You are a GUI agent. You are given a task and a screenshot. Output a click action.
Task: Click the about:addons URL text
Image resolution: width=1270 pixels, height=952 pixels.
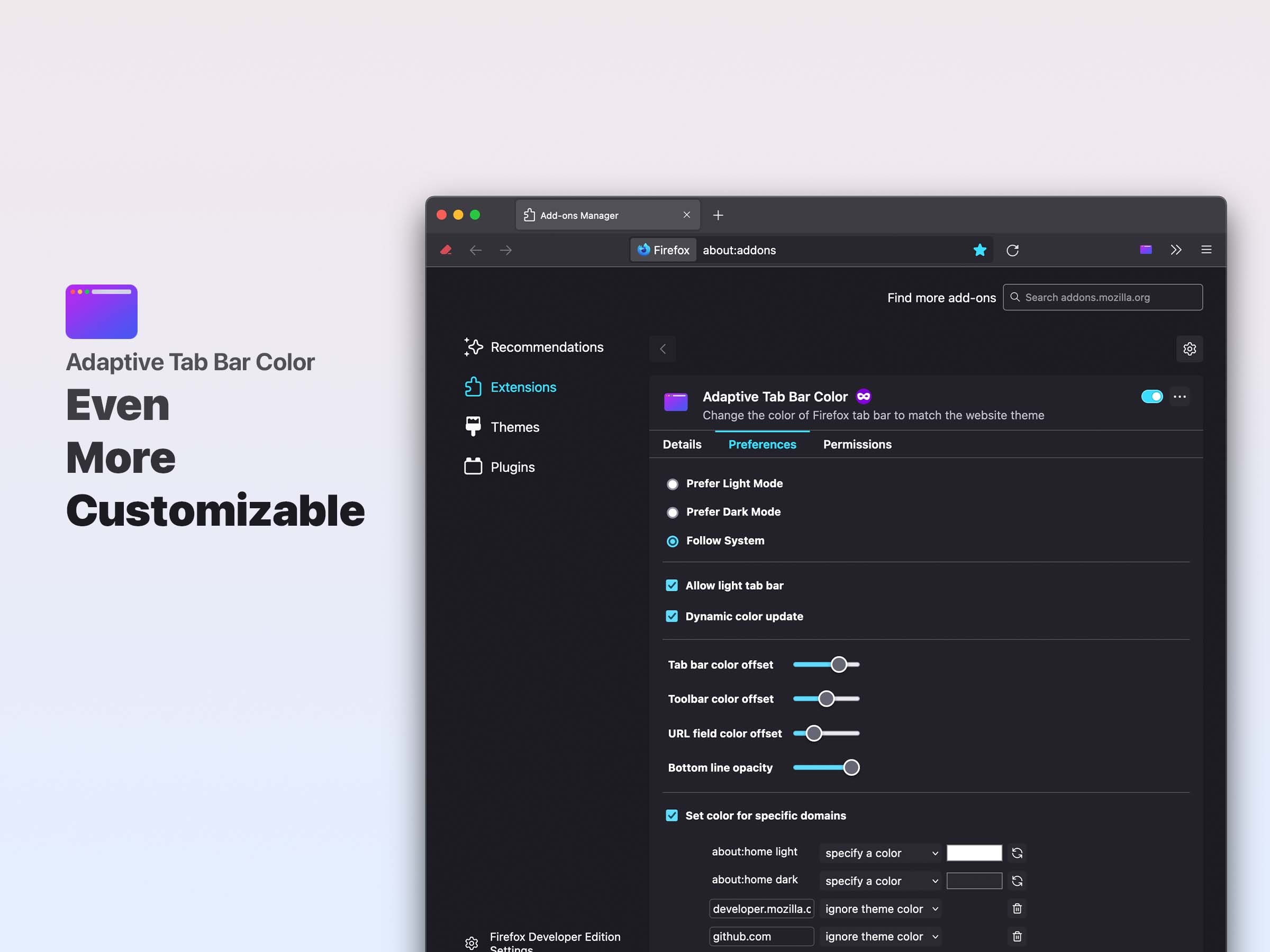tap(739, 250)
